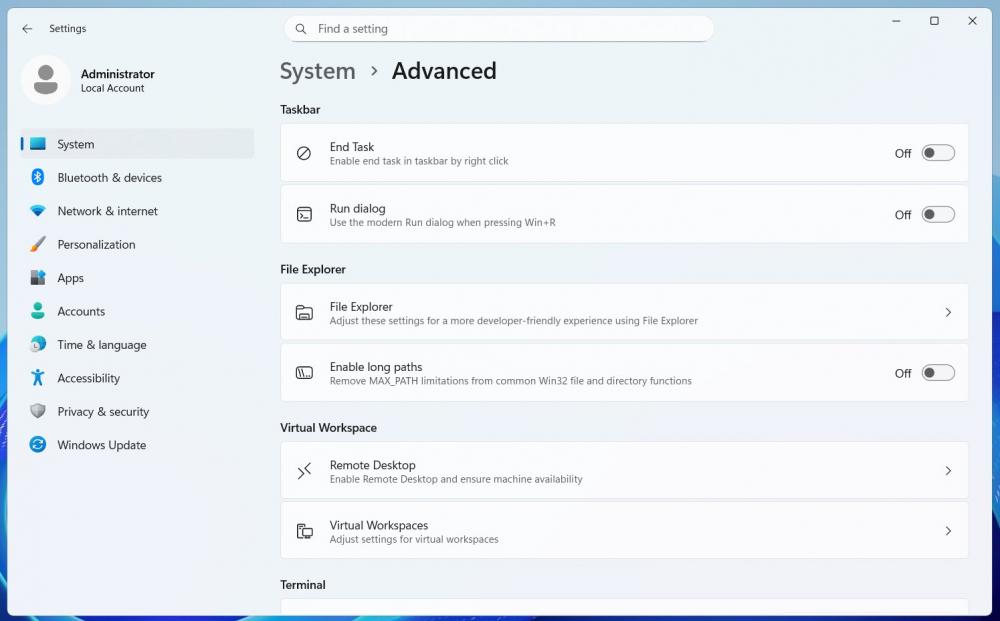This screenshot has height=621, width=1000.
Task: Expand File Explorer settings chevron
Action: (x=947, y=312)
